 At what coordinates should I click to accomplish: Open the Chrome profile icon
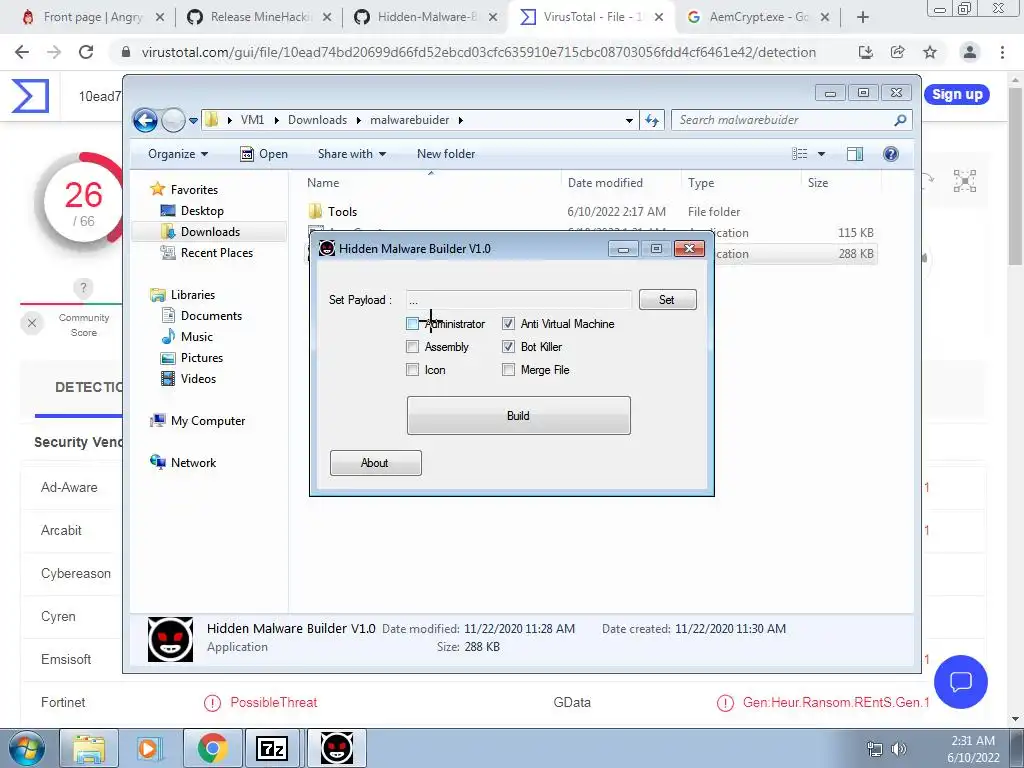(970, 52)
